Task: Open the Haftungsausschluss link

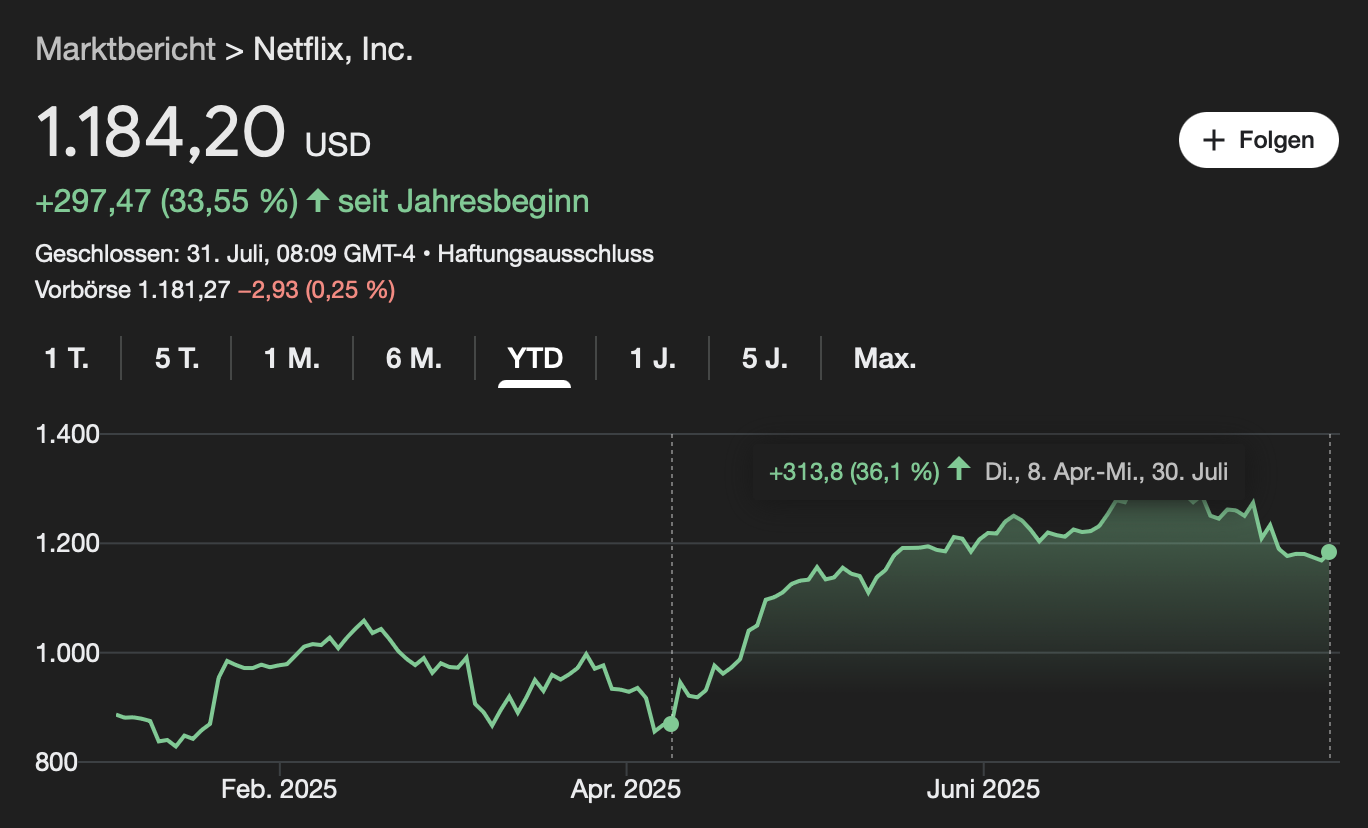Action: tap(546, 254)
